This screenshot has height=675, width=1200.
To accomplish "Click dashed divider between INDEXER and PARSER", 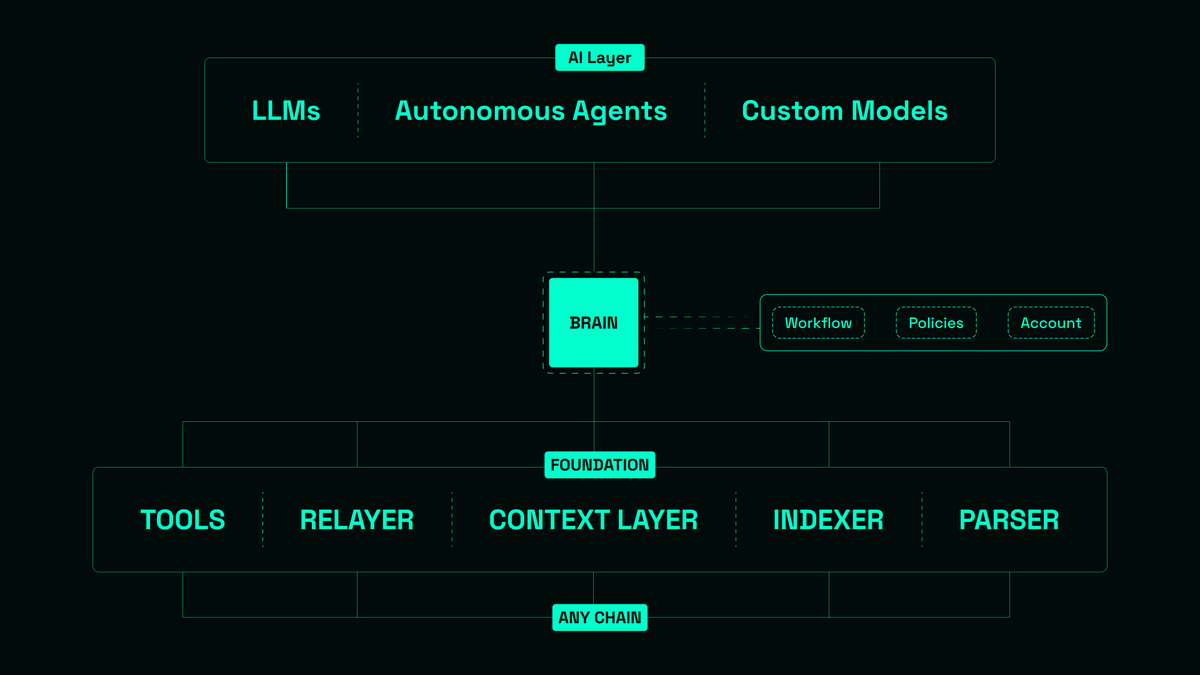I will [x=922, y=520].
